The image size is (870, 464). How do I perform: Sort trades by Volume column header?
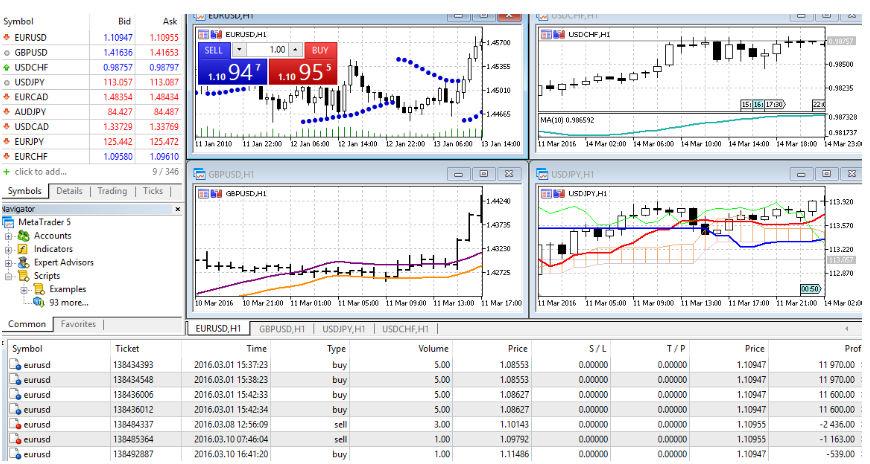[433, 349]
